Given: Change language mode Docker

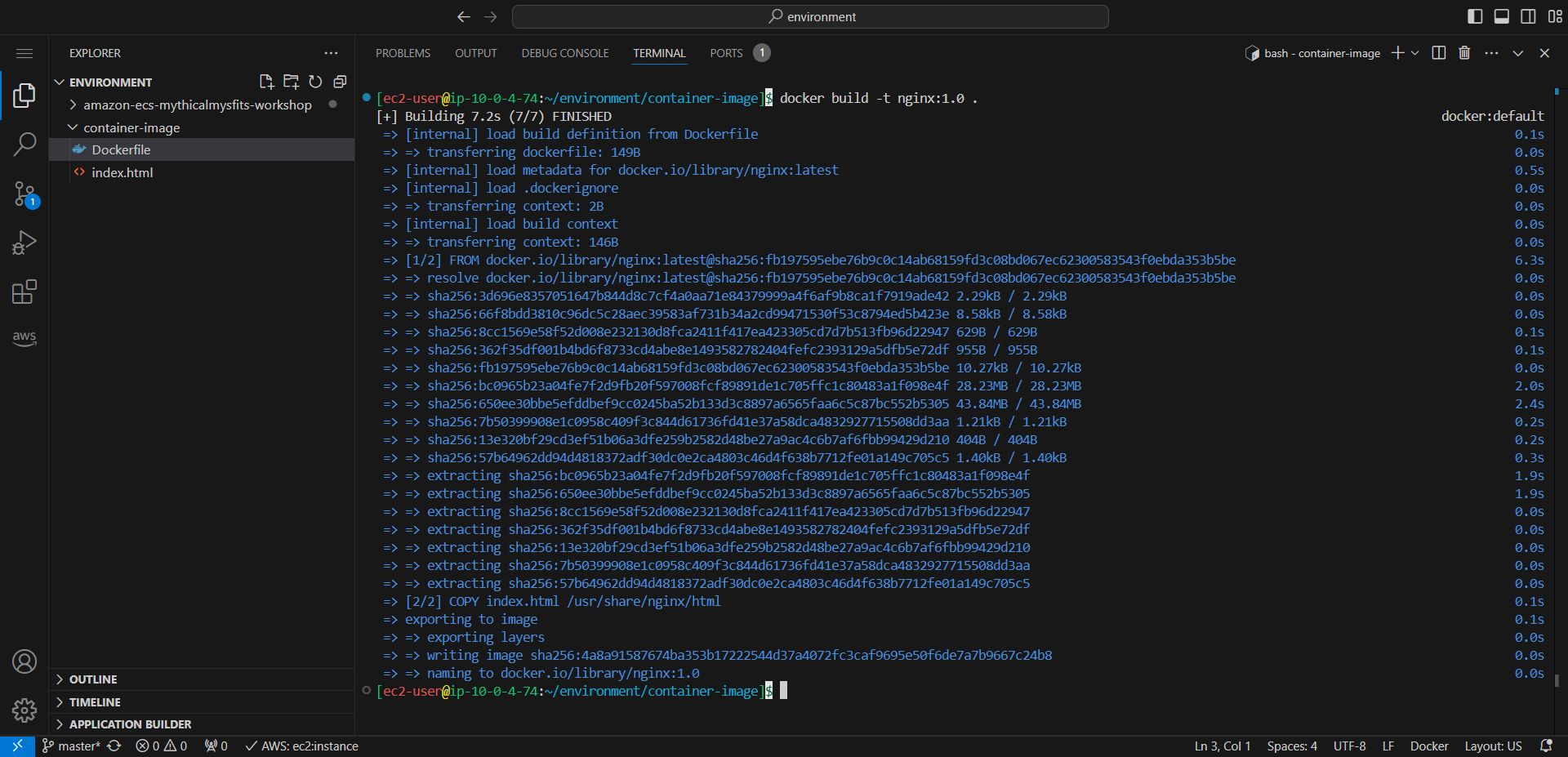Looking at the screenshot, I should coord(1429,746).
